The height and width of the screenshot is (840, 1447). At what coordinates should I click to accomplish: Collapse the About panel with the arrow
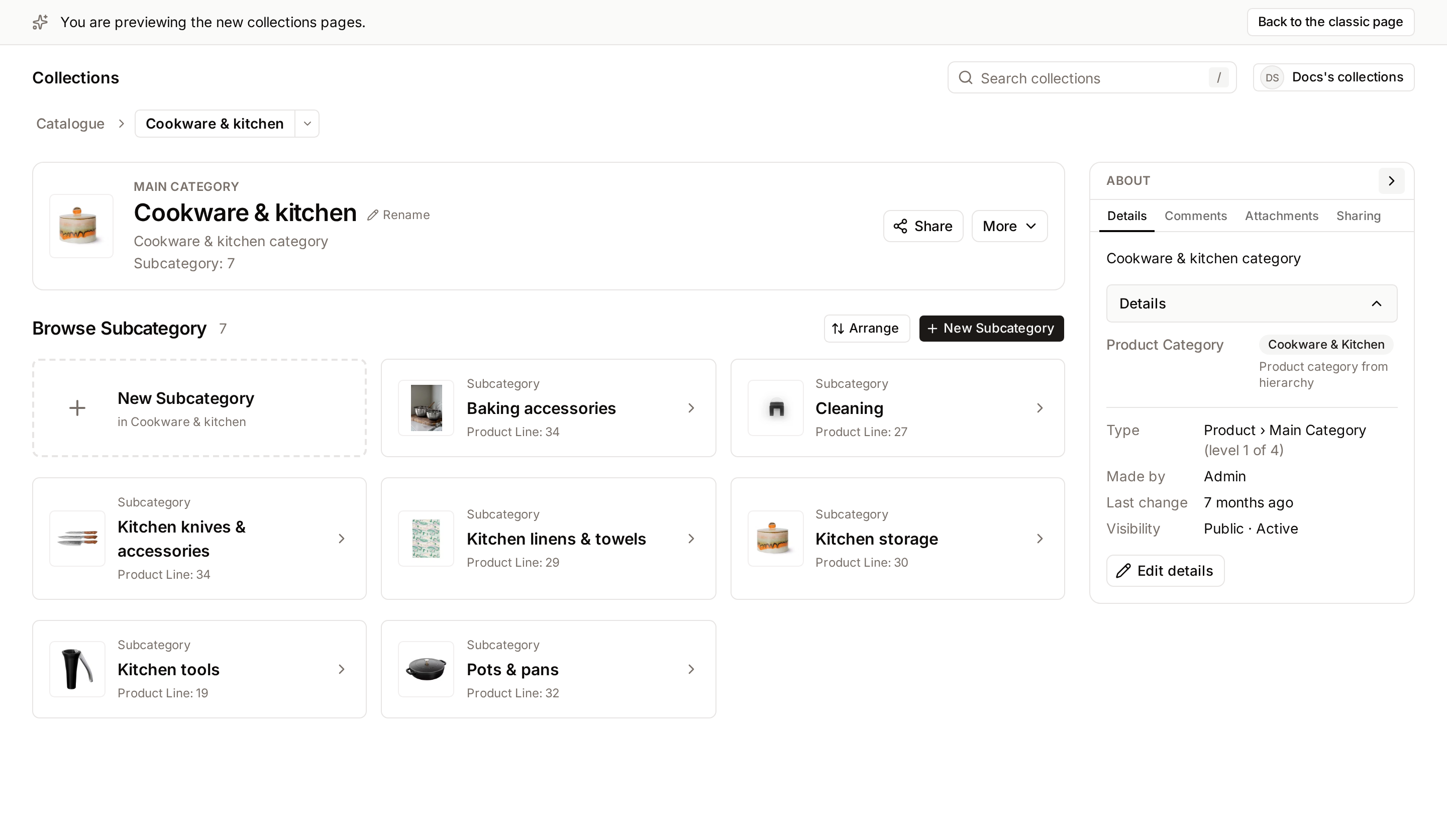pos(1391,181)
